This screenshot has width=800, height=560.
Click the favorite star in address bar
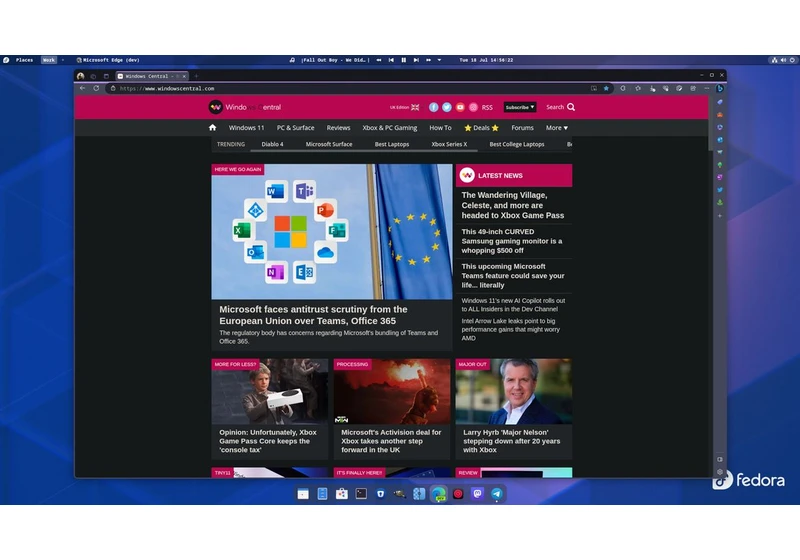(606, 88)
